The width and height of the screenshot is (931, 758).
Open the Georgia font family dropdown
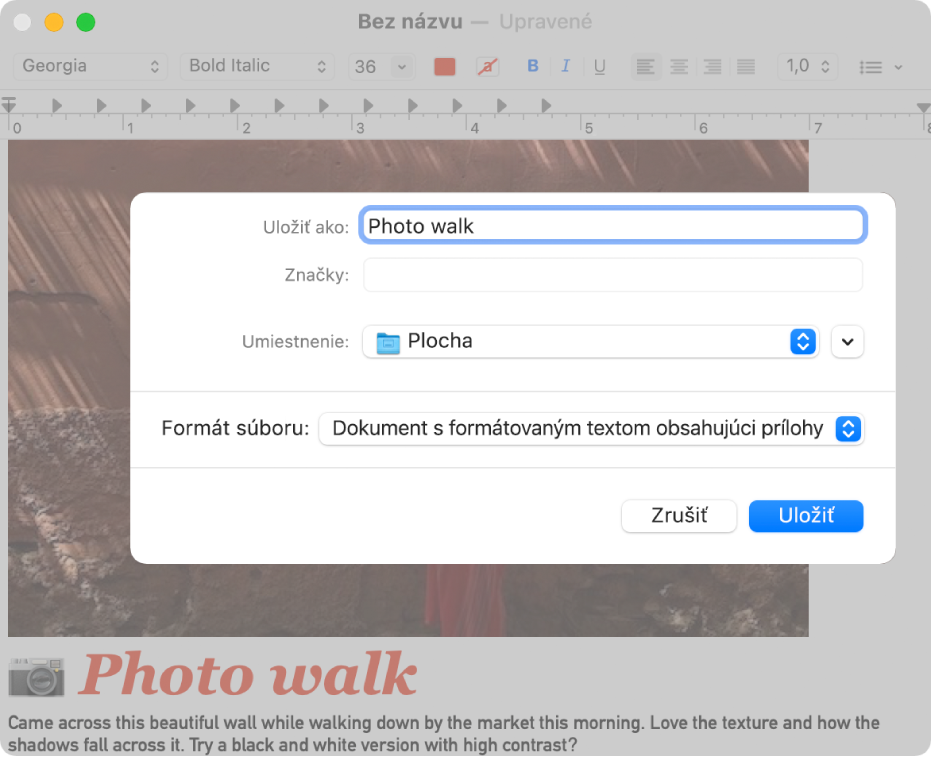[x=90, y=66]
